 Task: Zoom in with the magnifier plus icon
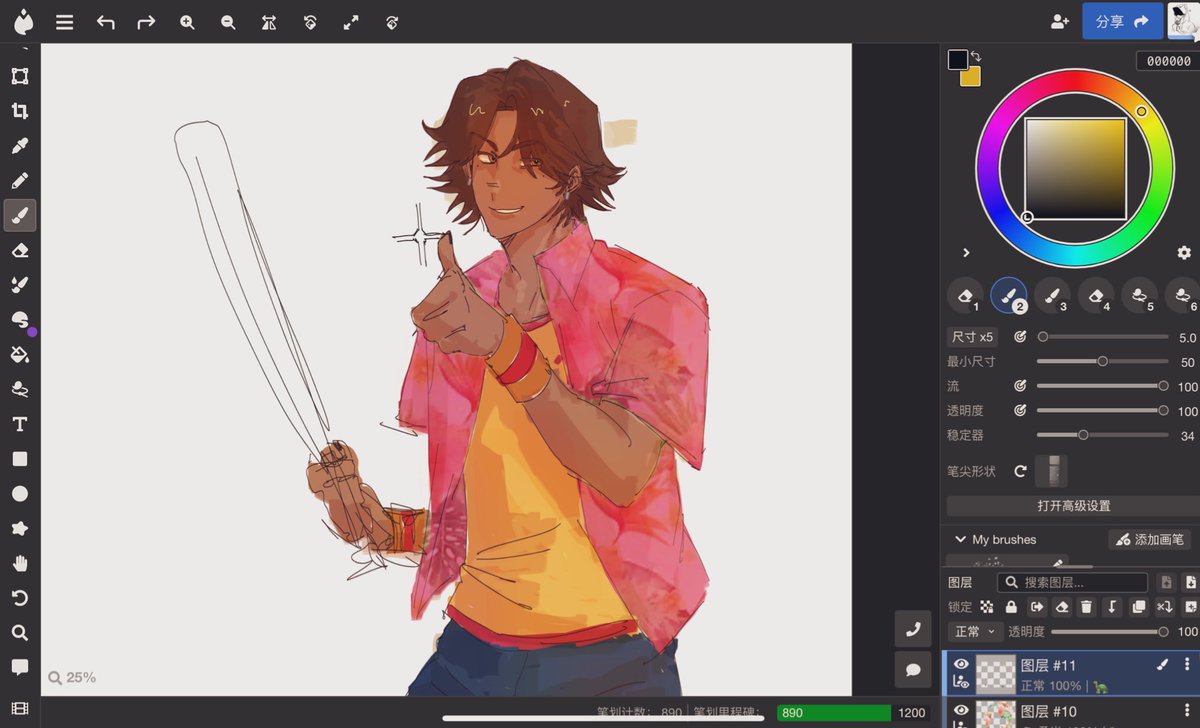pos(187,22)
